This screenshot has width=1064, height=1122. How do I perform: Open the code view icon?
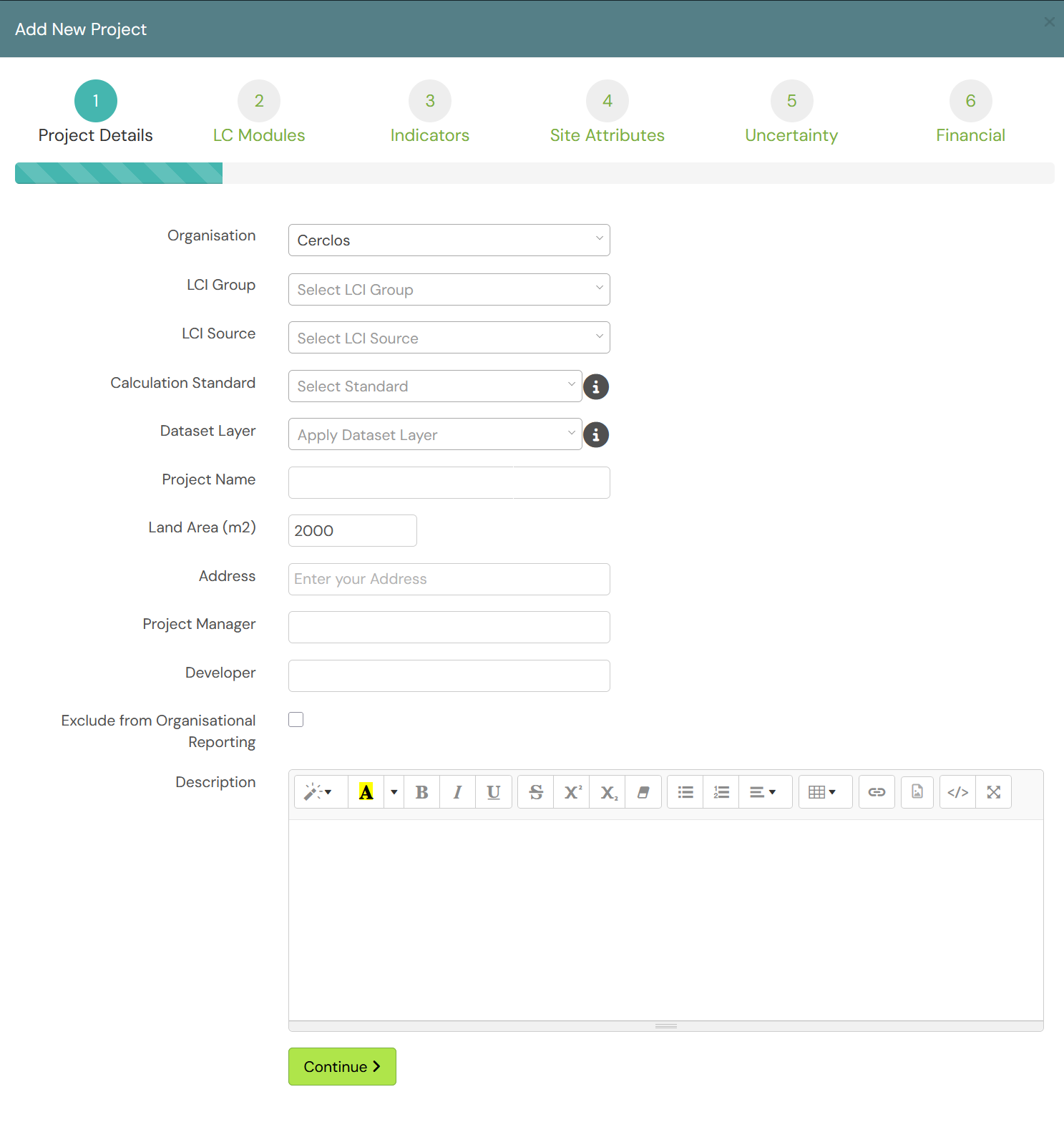957,792
